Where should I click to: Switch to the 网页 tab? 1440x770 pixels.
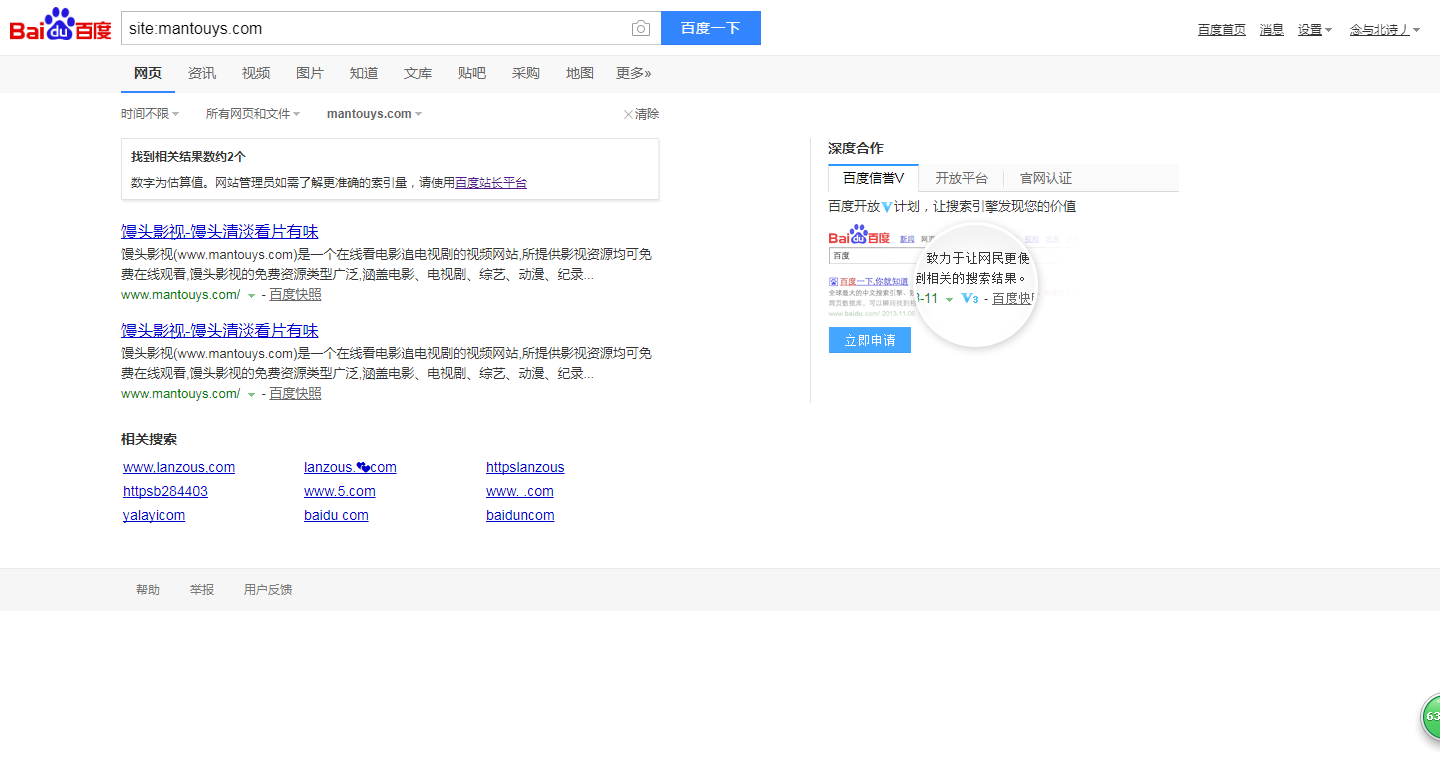(148, 73)
